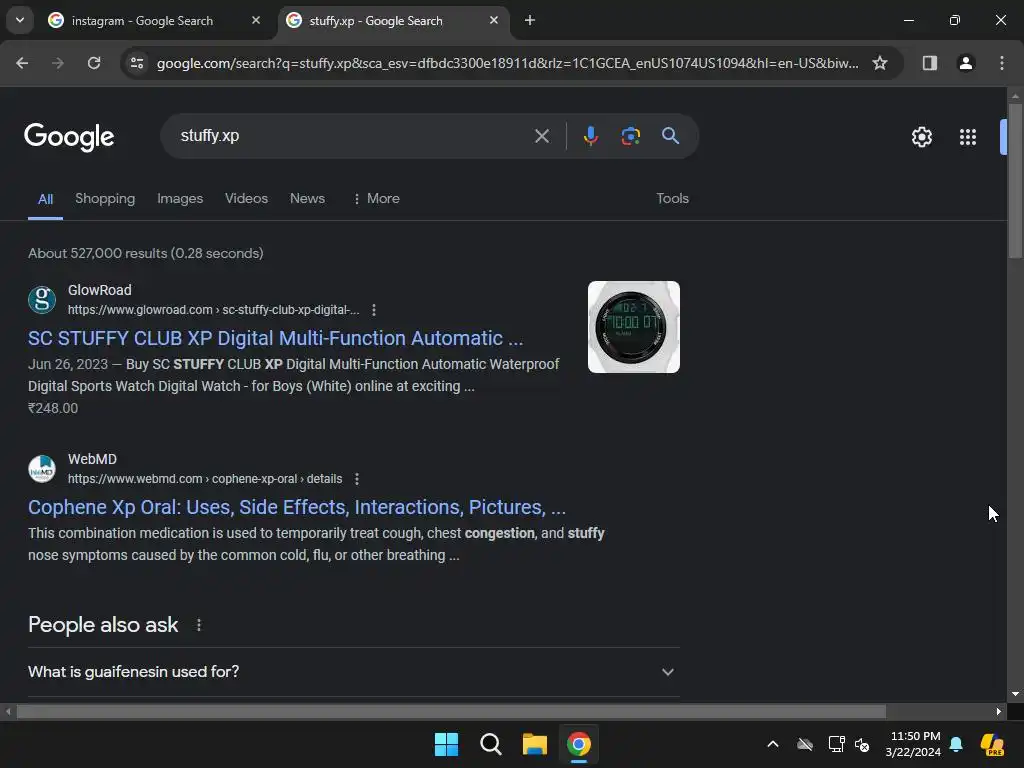Click the horizontal page scrollbar

click(451, 711)
